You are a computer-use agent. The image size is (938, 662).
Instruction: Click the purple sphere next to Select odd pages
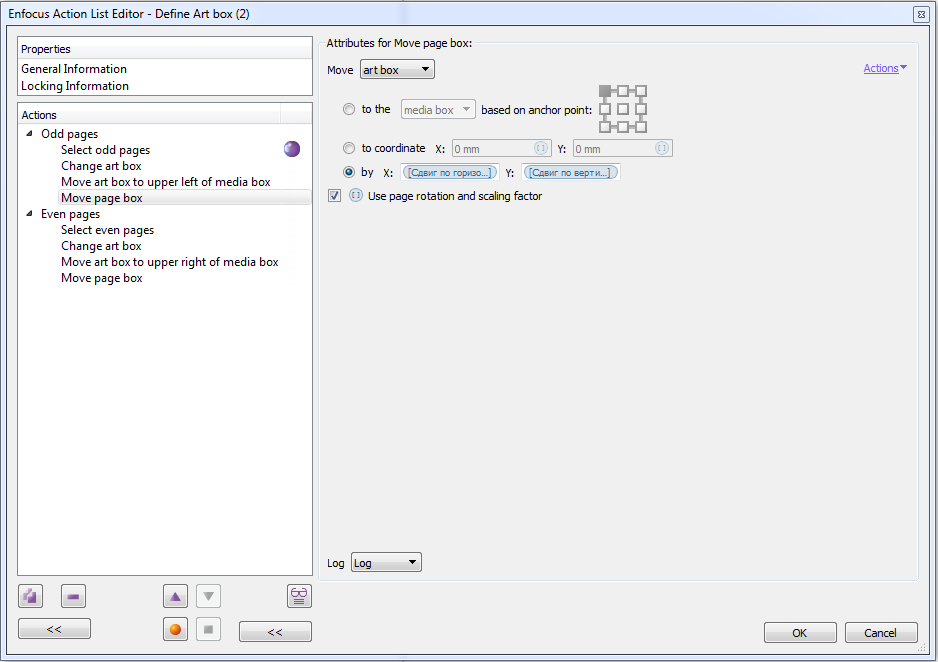pos(292,149)
